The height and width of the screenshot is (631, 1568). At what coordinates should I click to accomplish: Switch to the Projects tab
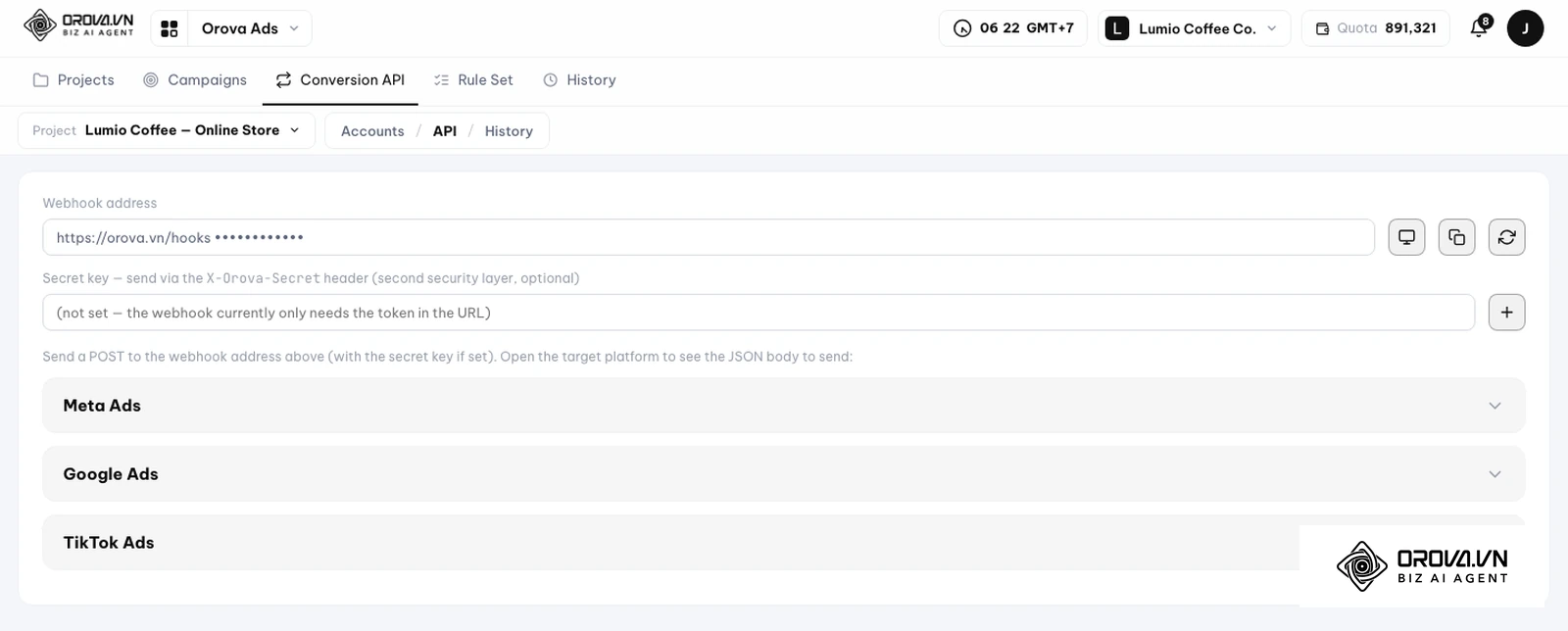point(73,80)
